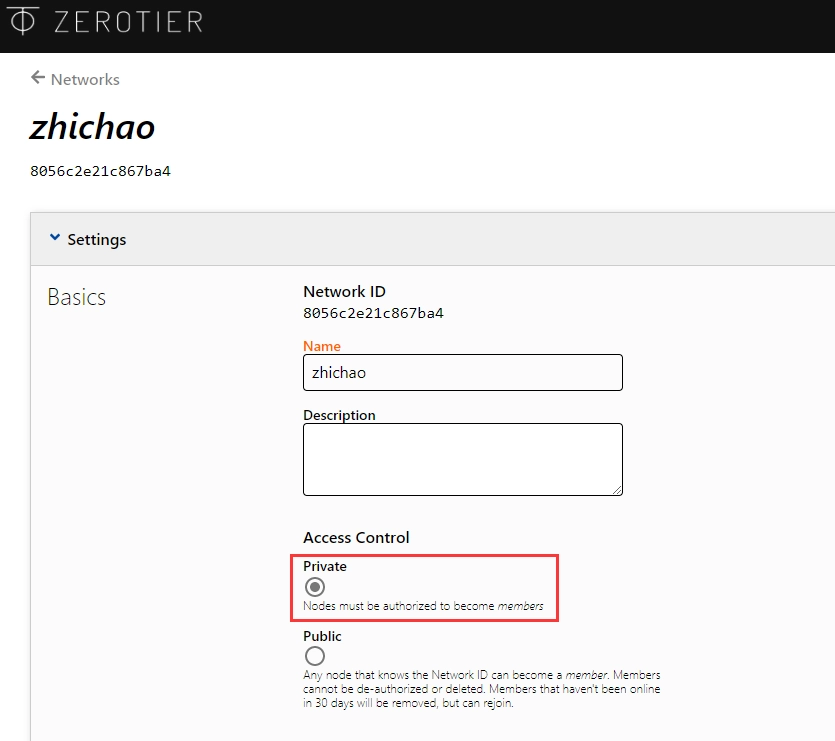
Task: Click the Private option label
Action: tap(325, 566)
